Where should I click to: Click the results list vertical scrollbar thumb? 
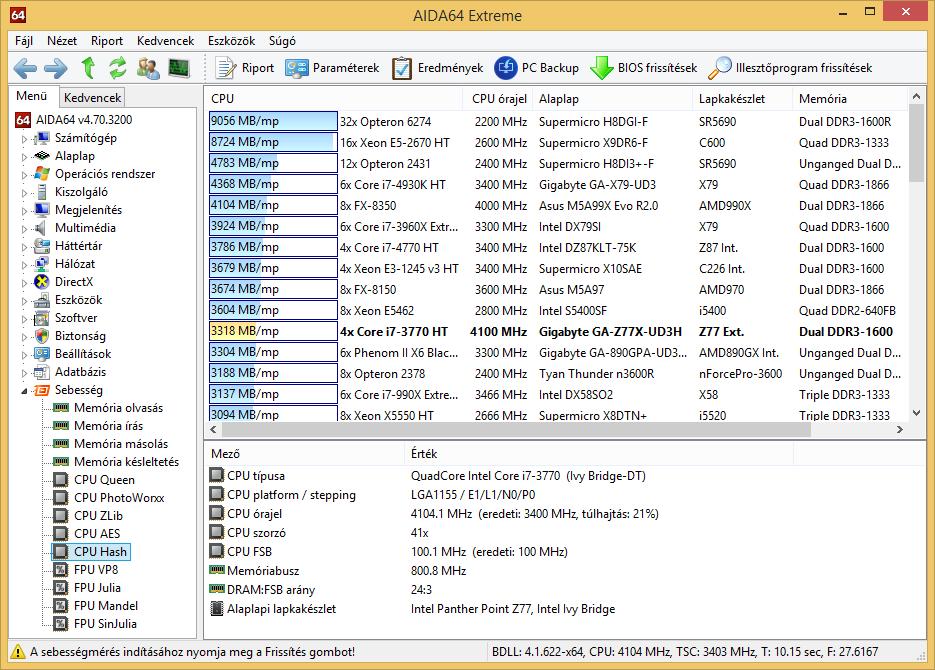917,144
